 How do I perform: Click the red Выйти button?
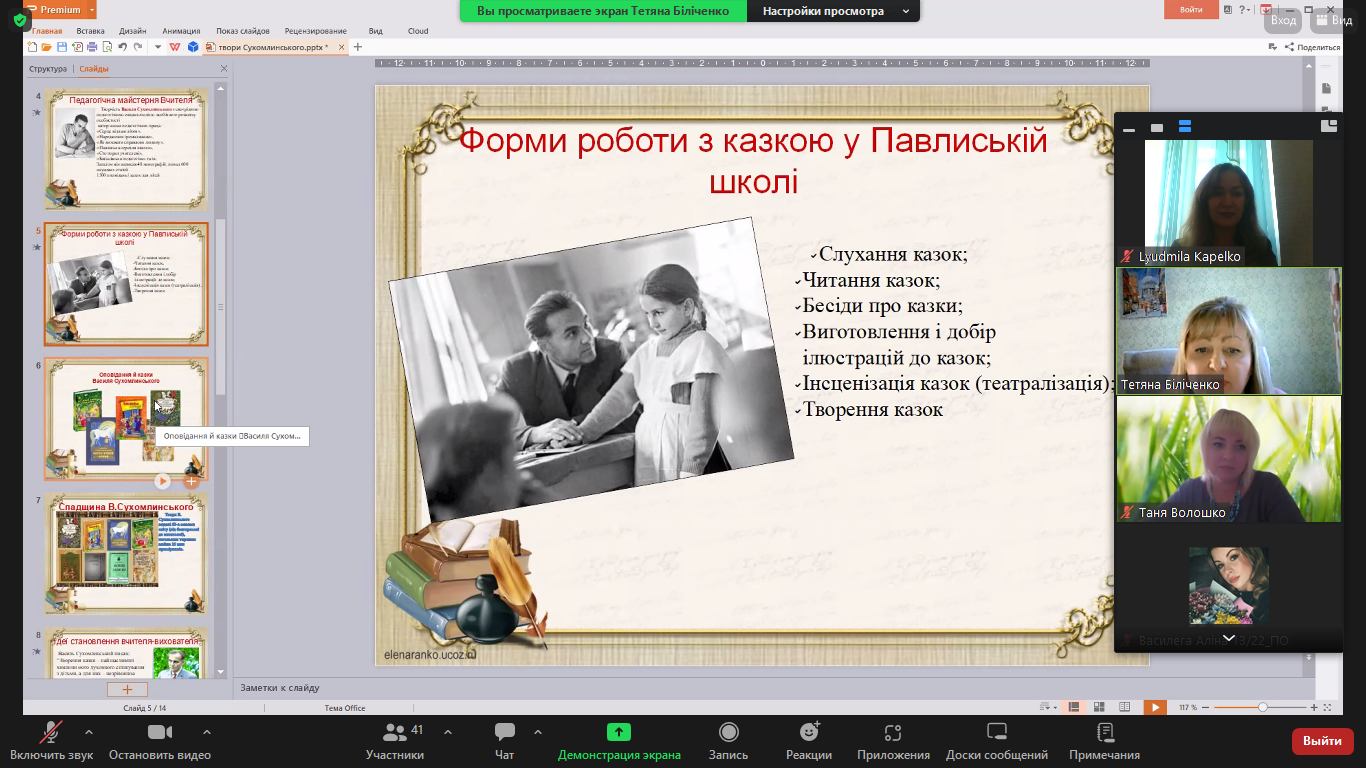pyautogui.click(x=1322, y=741)
